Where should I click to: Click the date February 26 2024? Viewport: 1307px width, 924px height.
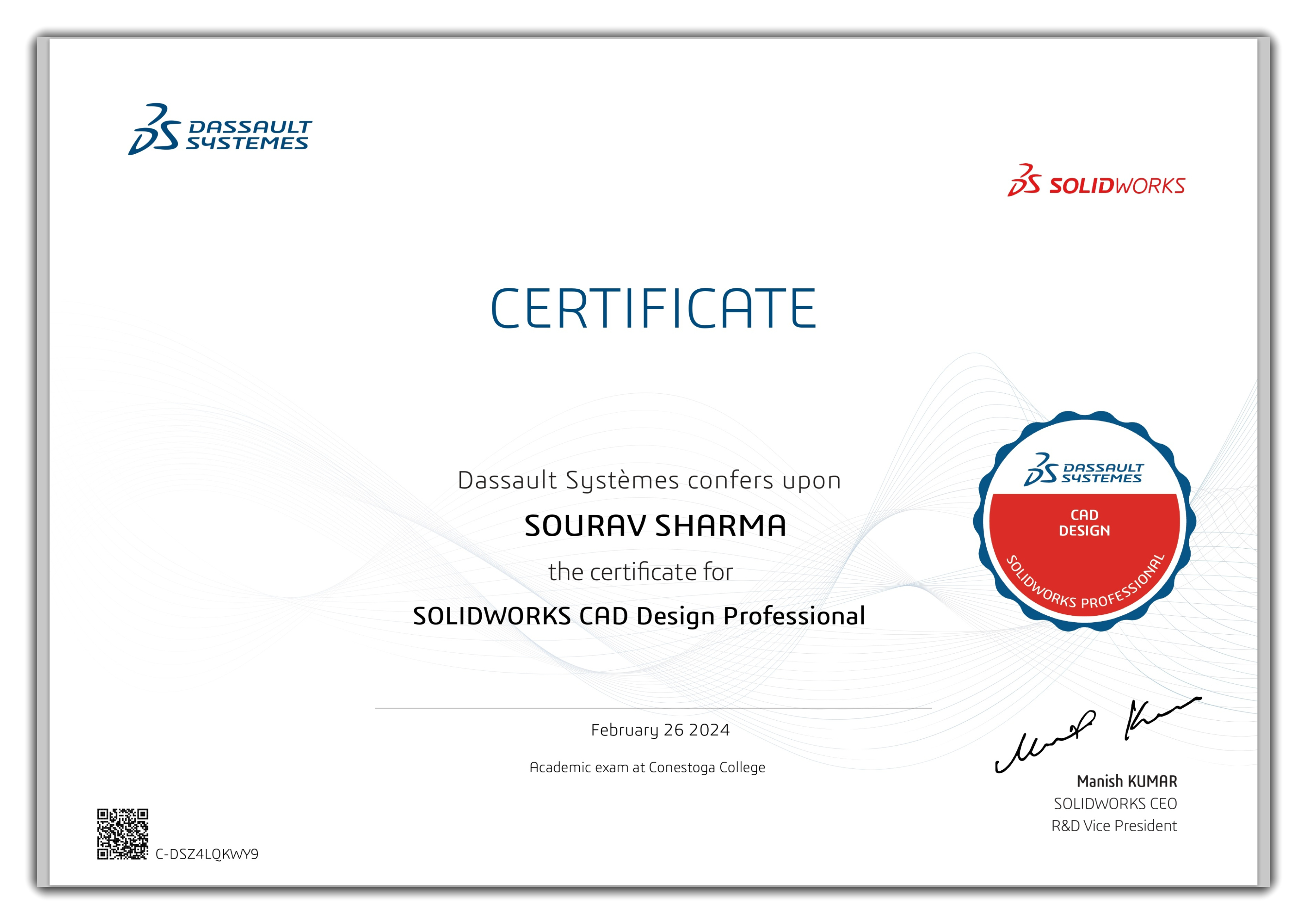(660, 730)
